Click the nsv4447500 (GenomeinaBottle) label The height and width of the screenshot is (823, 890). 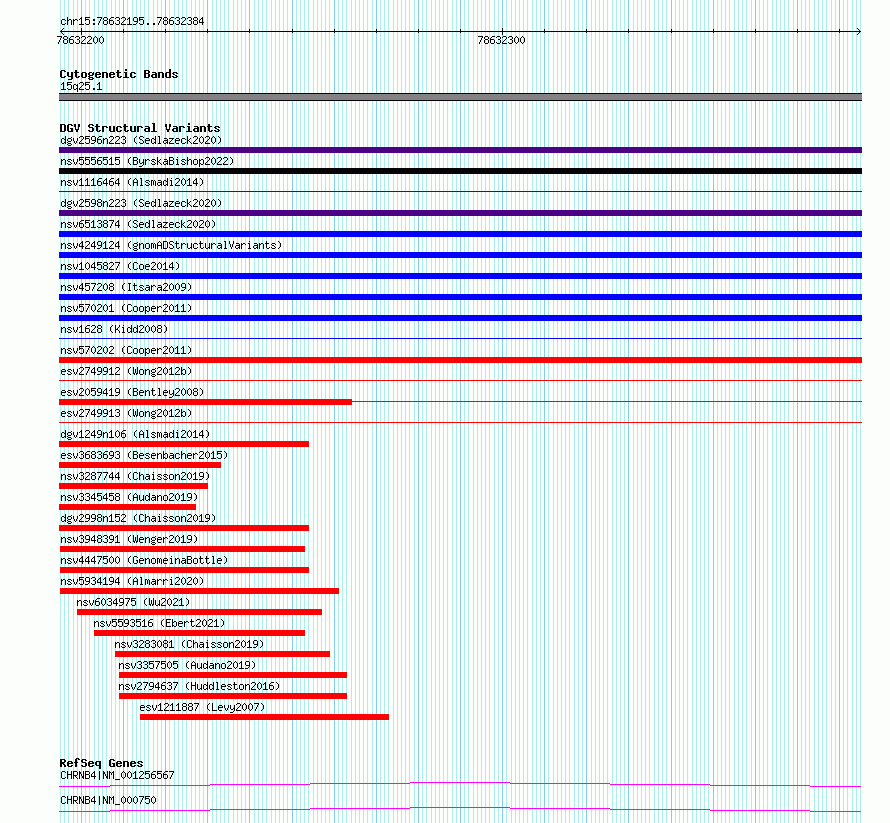click(144, 560)
